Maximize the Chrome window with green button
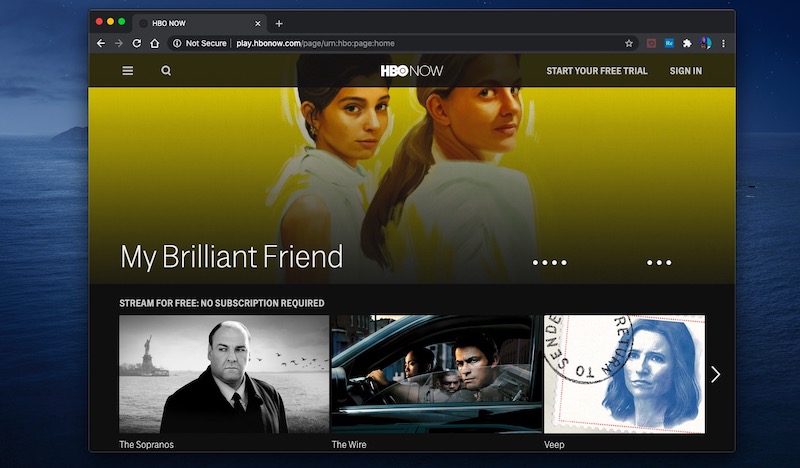The image size is (800, 468). coord(121,22)
